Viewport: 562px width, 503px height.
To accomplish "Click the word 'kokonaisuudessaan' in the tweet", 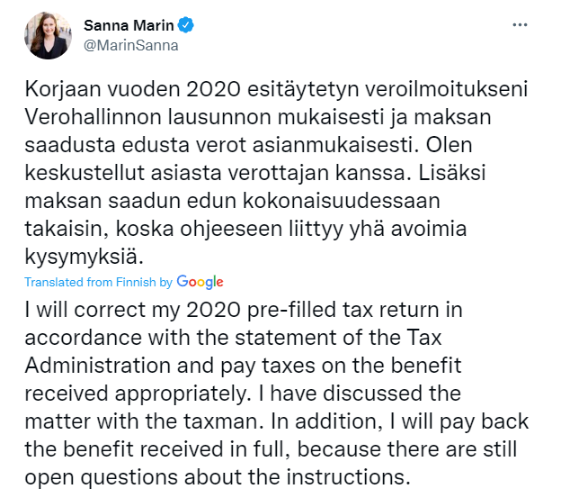I will [341, 200].
